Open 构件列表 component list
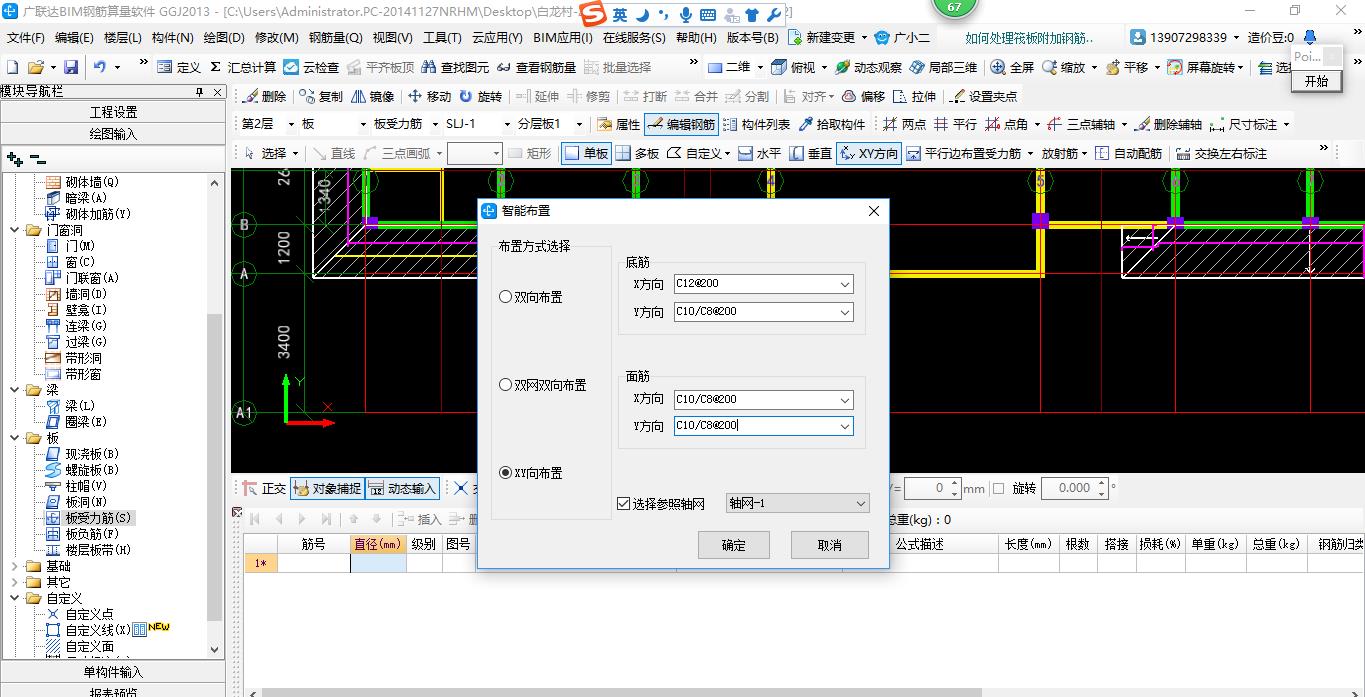 [x=757, y=125]
